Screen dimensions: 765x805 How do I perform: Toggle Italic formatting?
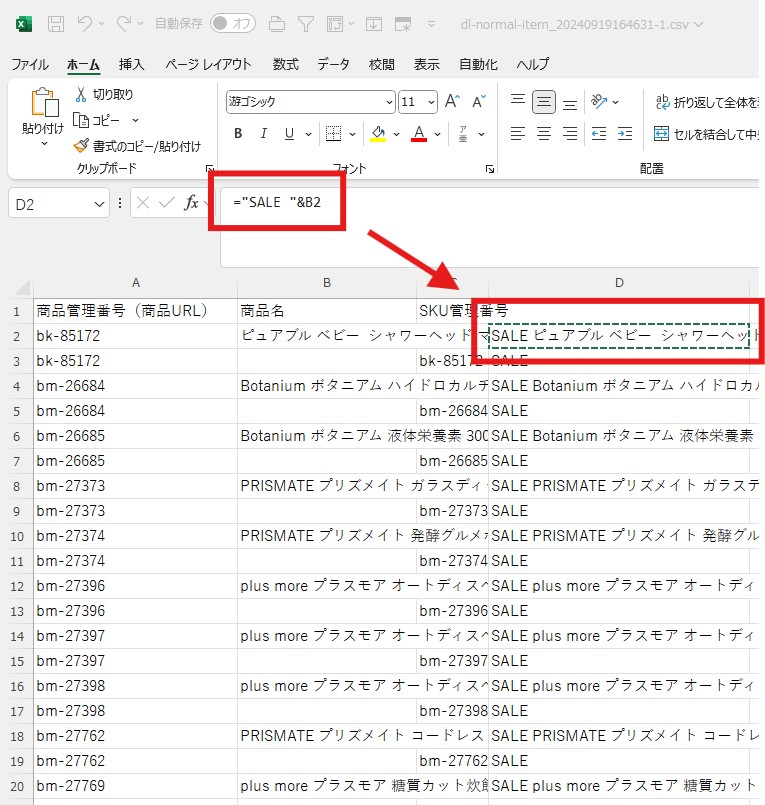tap(263, 133)
